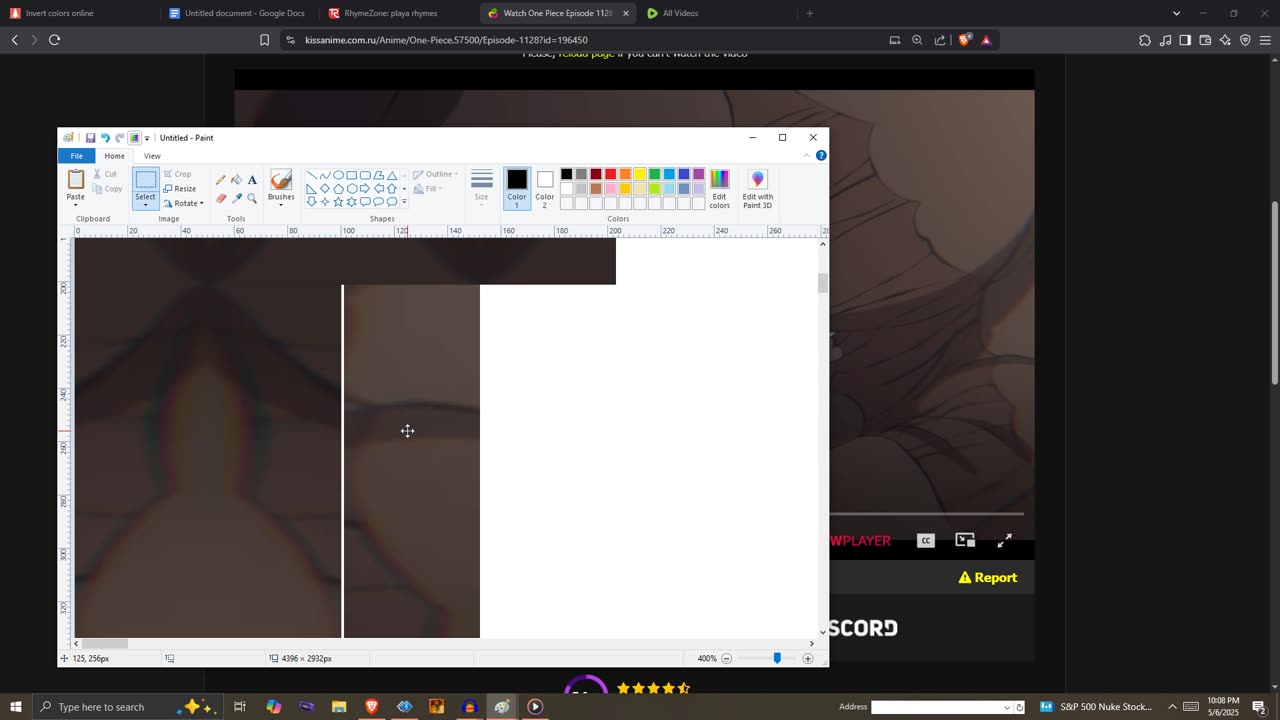Select the Magnifier tool in Paint

pyautogui.click(x=252, y=198)
